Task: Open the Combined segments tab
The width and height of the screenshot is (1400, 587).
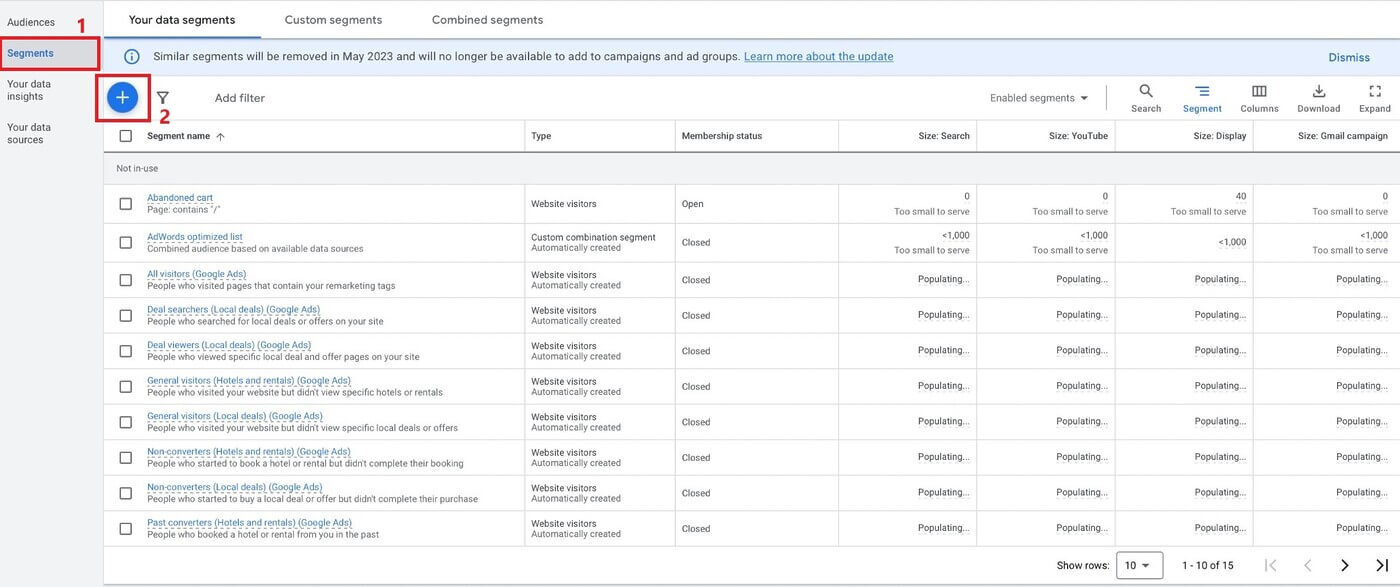Action: (487, 19)
